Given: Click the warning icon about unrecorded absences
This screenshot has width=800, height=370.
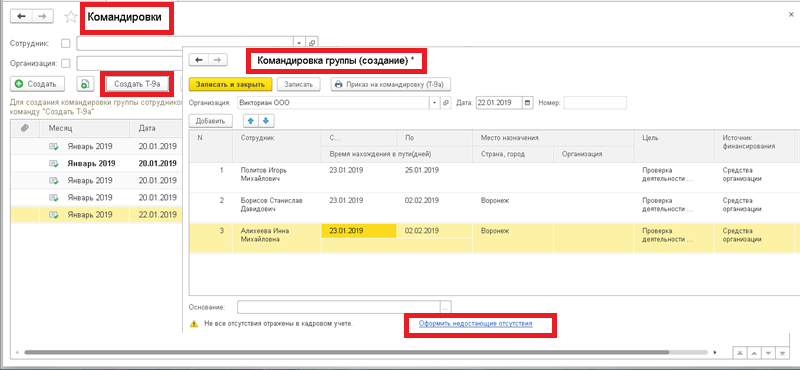Looking at the screenshot, I should click(193, 324).
